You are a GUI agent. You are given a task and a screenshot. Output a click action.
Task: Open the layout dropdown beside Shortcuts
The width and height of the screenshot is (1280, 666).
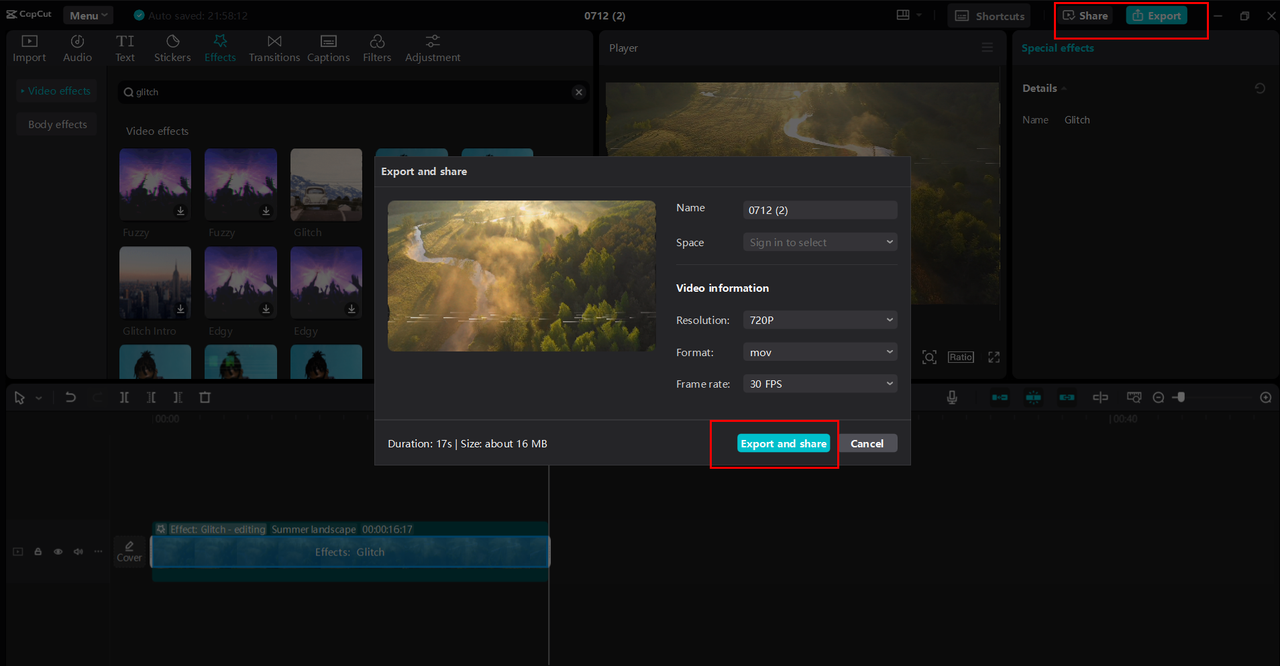click(908, 16)
